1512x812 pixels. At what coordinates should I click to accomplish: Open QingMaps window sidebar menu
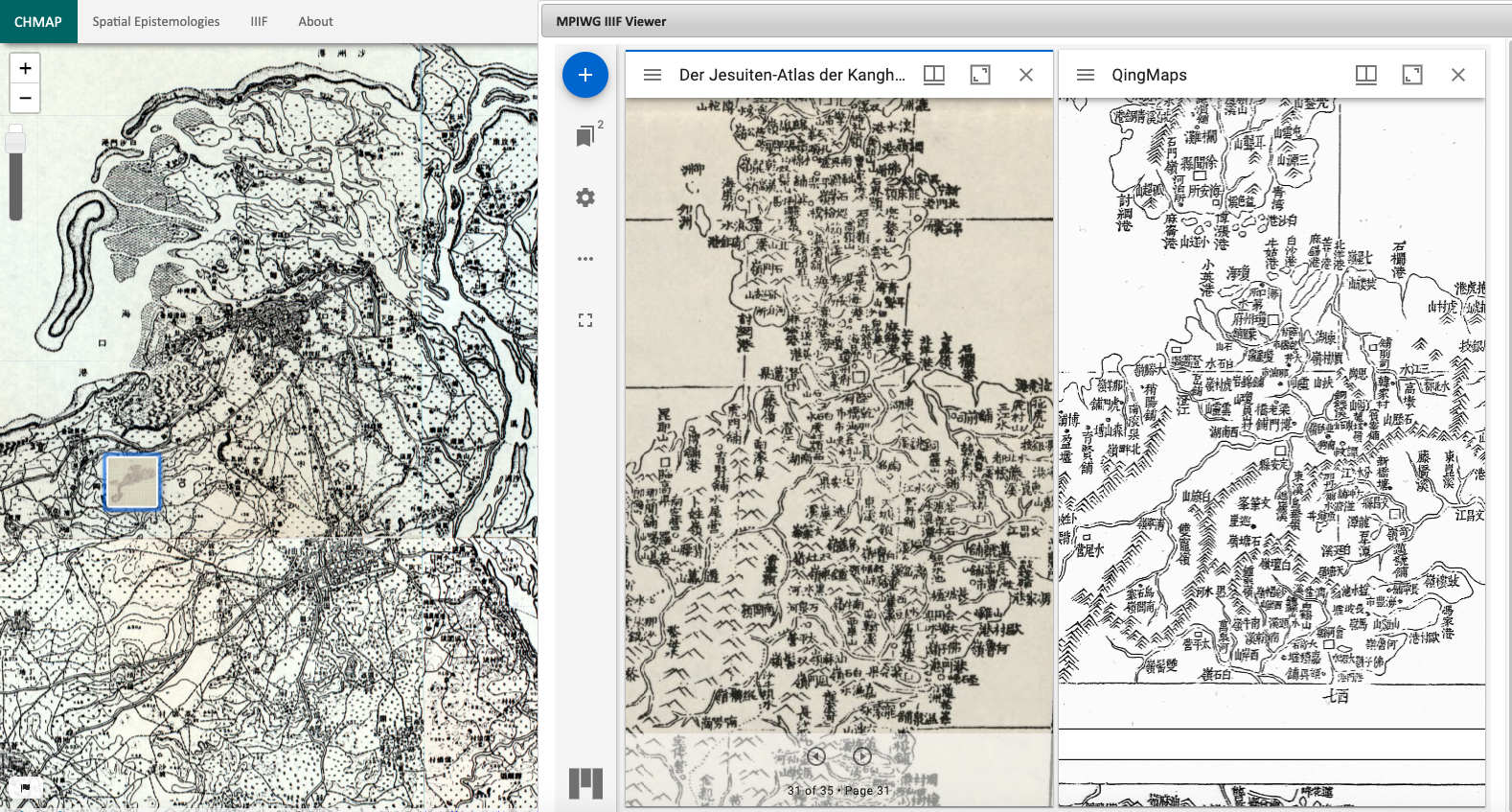tap(1086, 75)
